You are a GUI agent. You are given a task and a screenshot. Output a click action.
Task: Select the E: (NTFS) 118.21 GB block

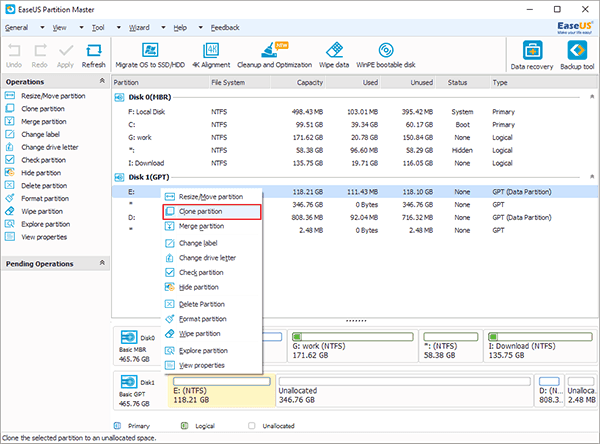[x=222, y=390]
